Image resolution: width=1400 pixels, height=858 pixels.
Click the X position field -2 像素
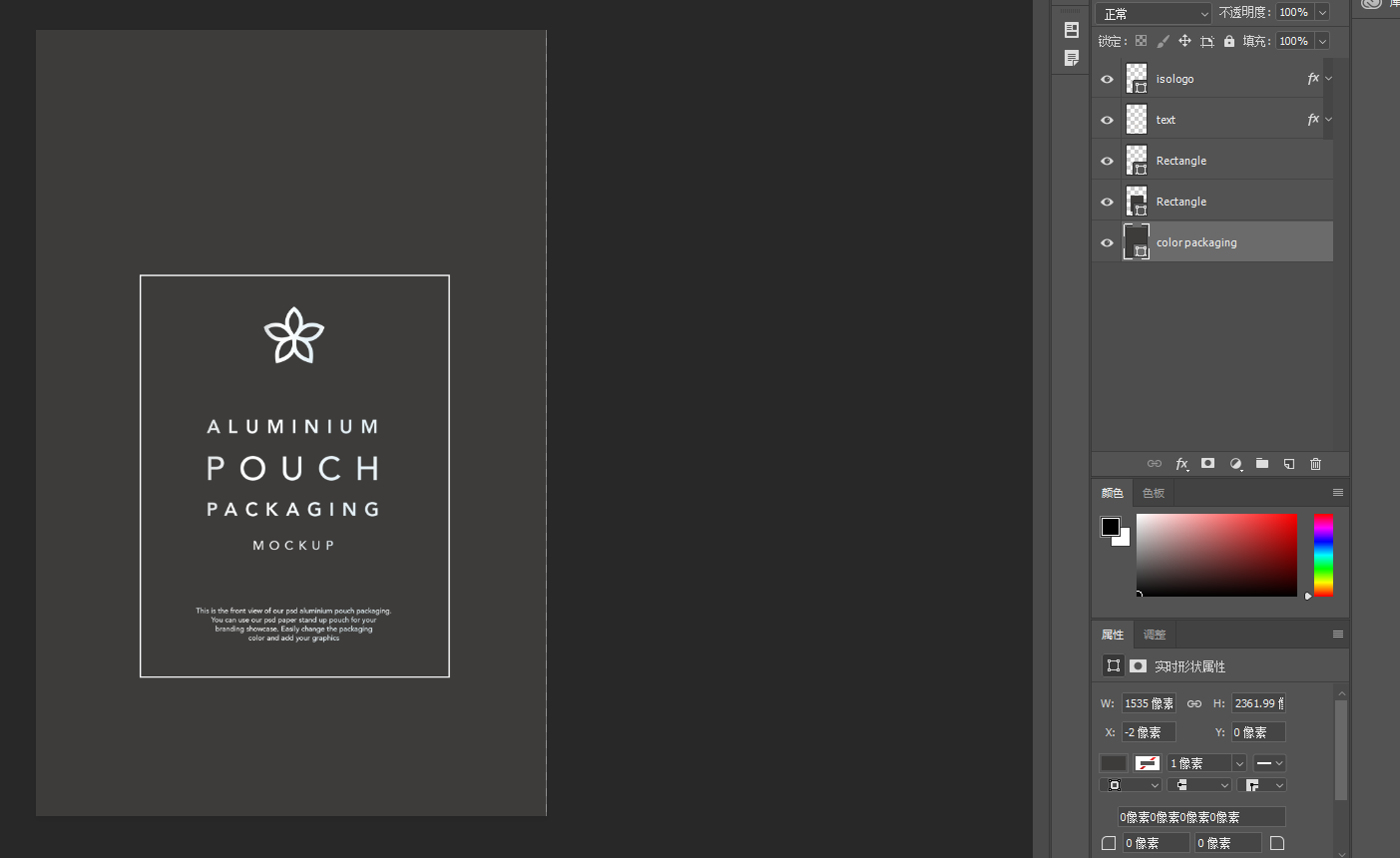pyautogui.click(x=1149, y=732)
